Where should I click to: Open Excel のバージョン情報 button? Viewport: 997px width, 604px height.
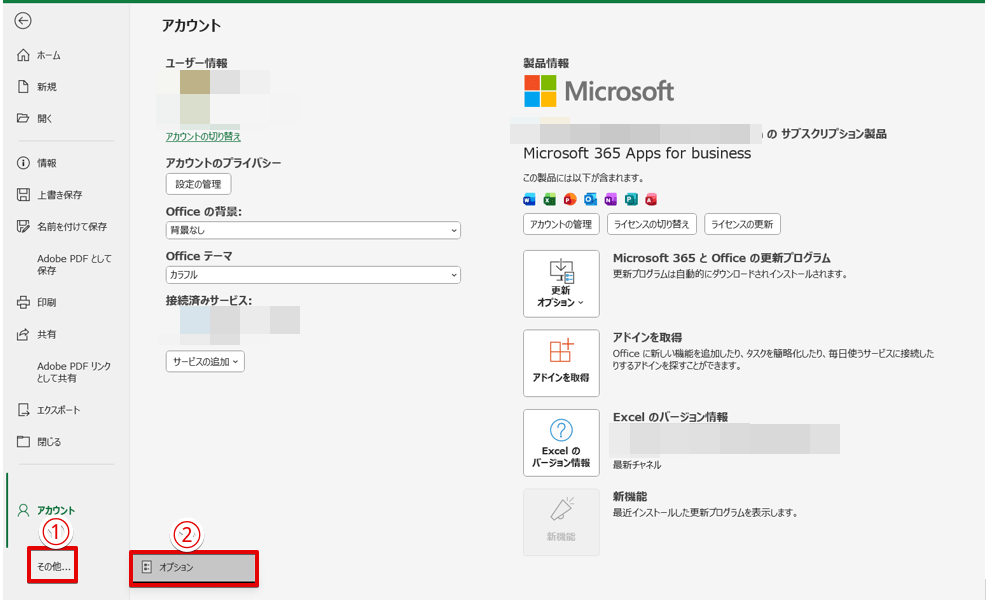pyautogui.click(x=561, y=443)
